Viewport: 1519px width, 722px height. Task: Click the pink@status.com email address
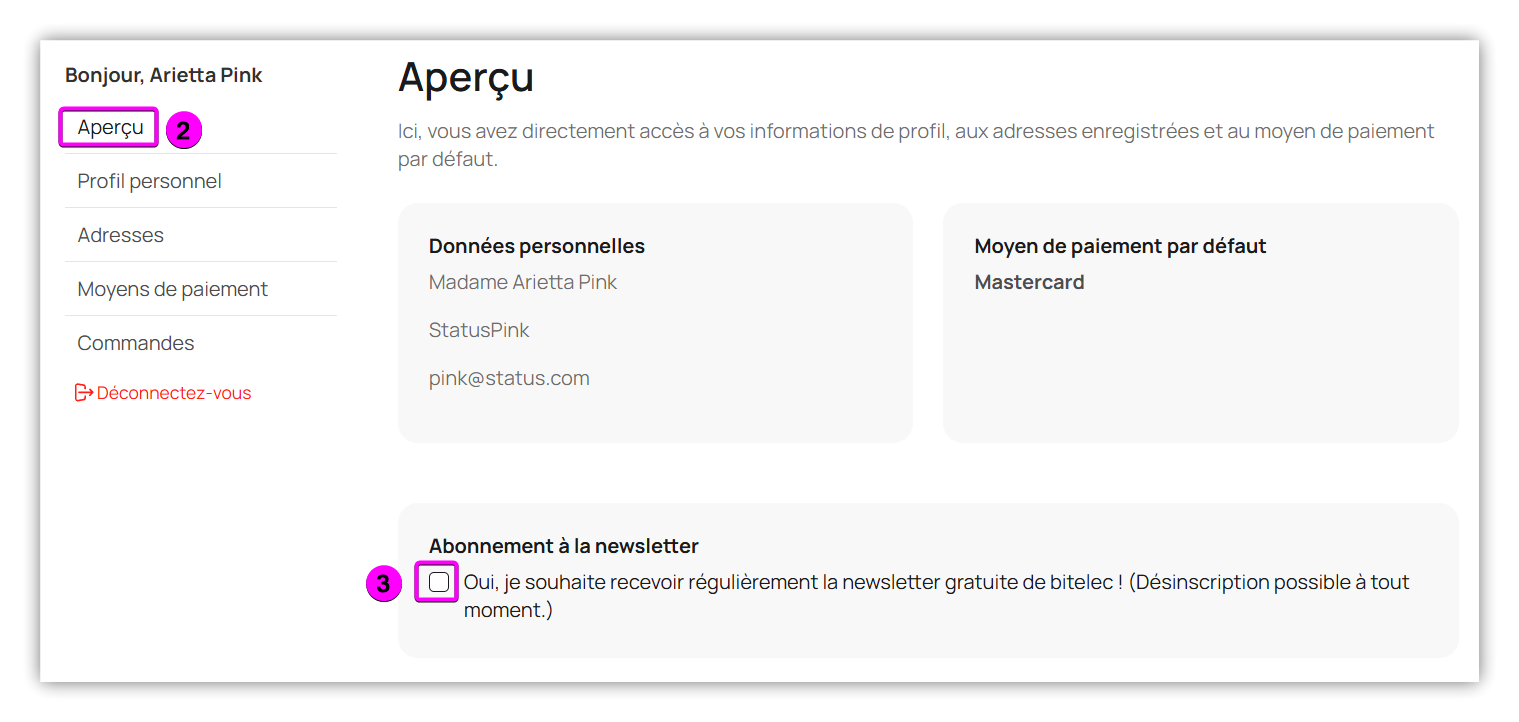coord(509,378)
